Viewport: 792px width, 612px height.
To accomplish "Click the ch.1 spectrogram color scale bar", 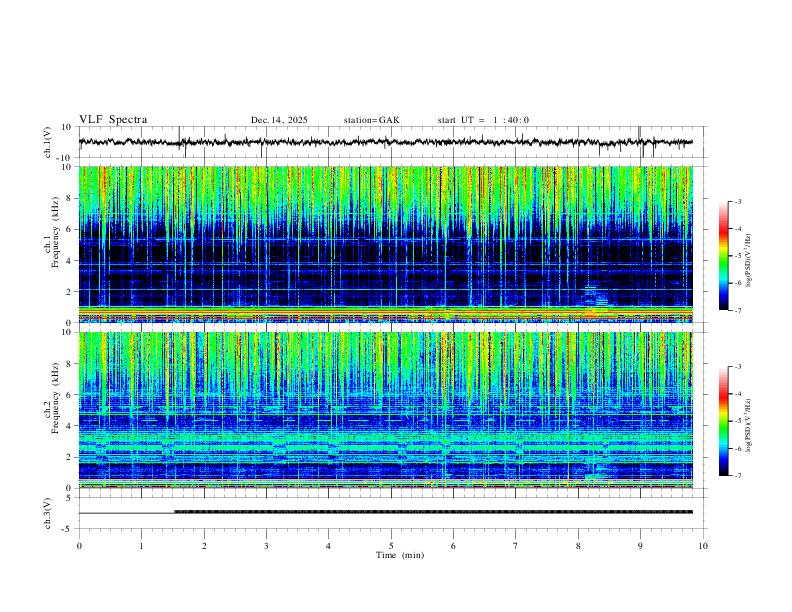I will click(x=723, y=256).
